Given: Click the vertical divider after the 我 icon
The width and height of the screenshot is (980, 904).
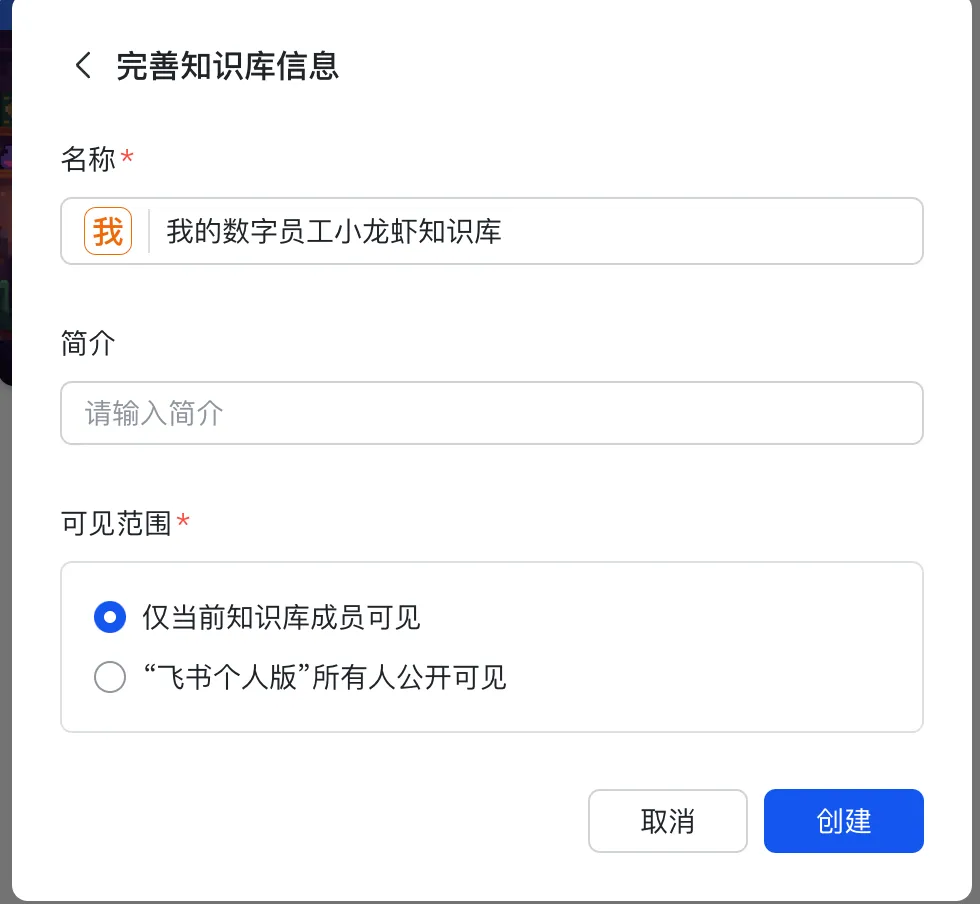Looking at the screenshot, I should 149,231.
